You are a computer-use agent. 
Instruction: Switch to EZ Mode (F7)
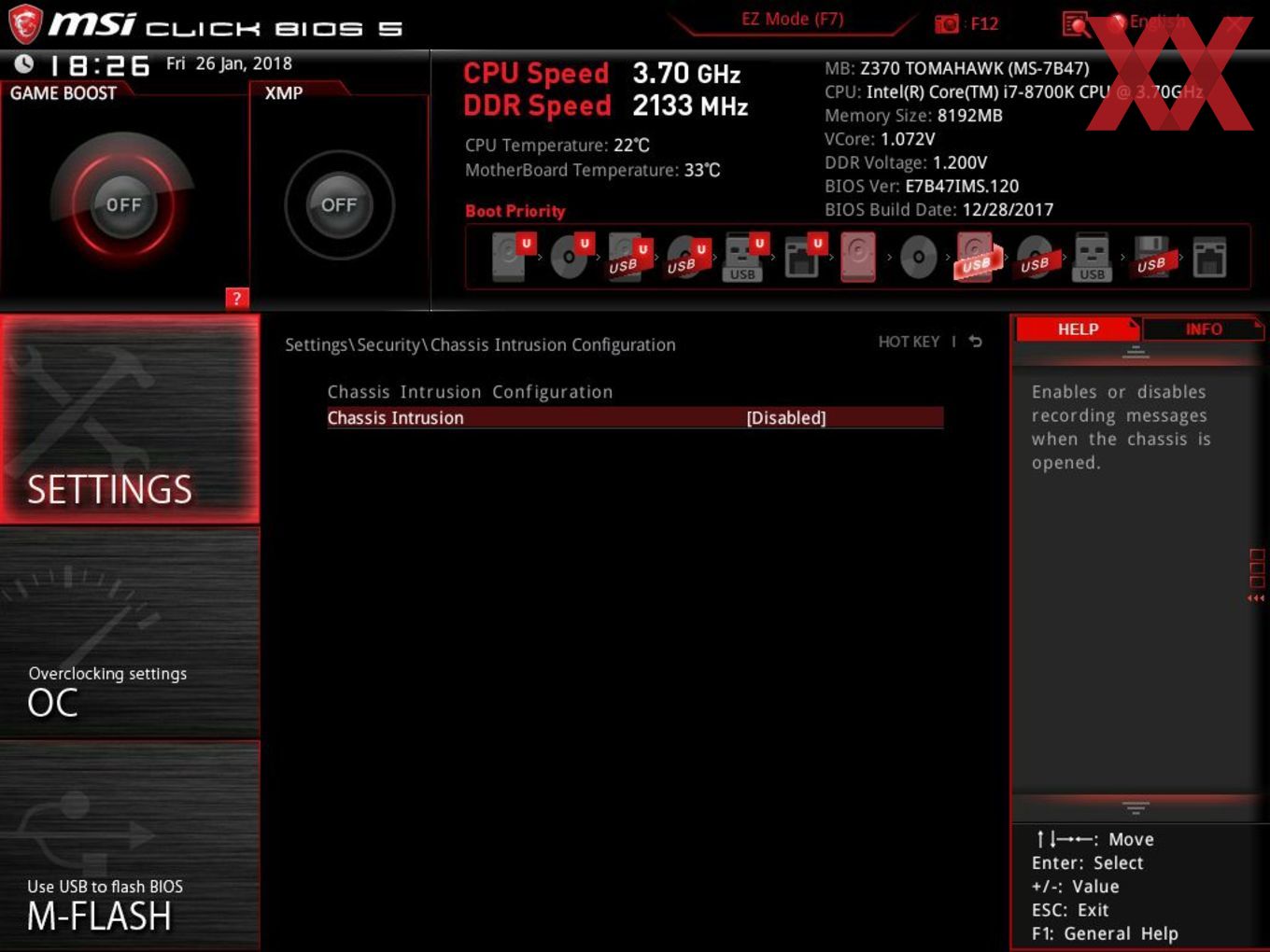(792, 19)
